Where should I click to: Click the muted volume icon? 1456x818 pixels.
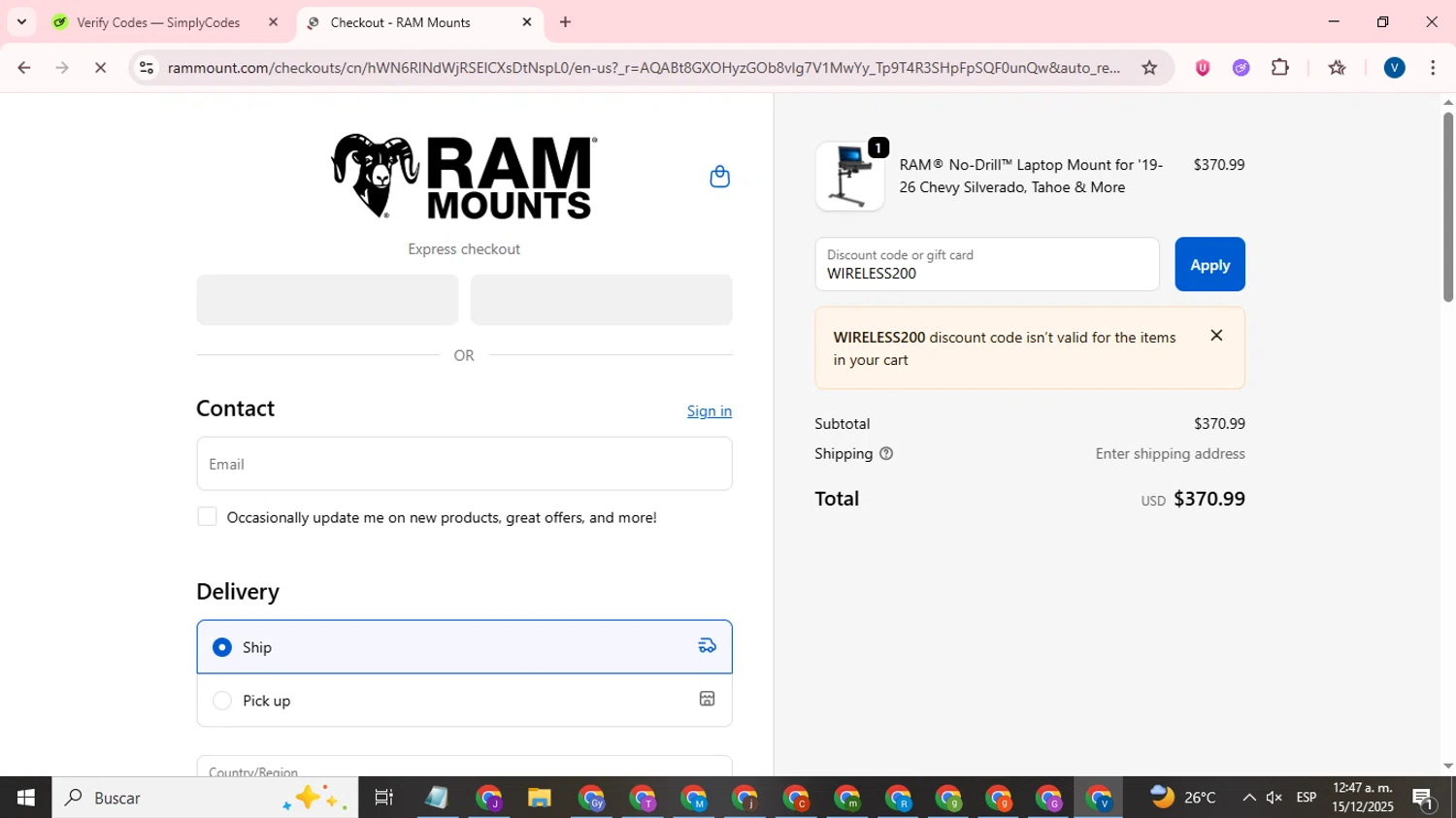tap(1274, 798)
